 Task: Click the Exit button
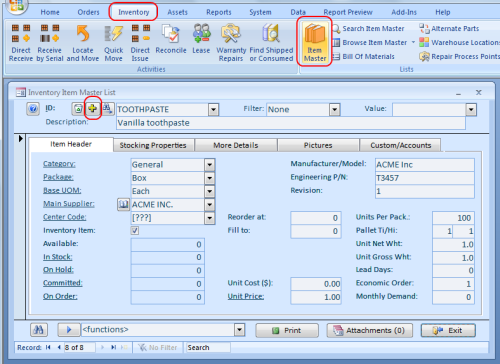[448, 330]
